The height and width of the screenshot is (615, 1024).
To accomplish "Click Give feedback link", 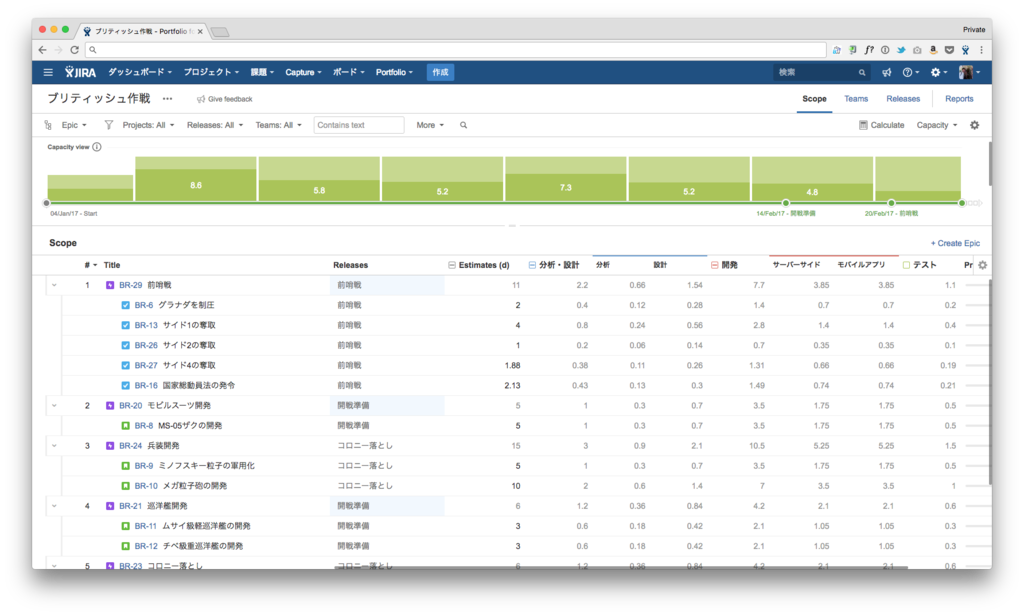I will click(224, 99).
